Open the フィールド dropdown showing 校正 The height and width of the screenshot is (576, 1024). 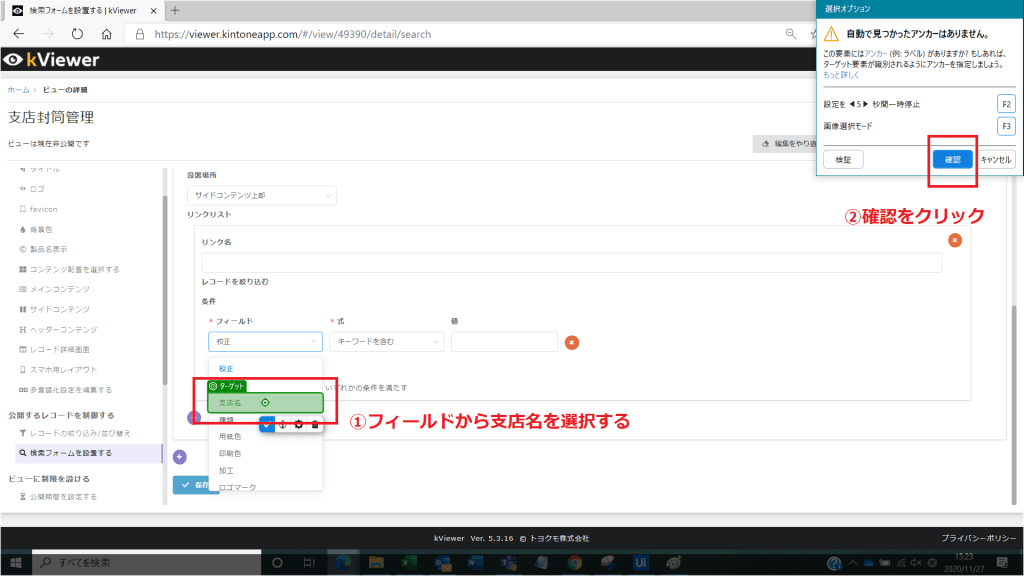coord(265,342)
